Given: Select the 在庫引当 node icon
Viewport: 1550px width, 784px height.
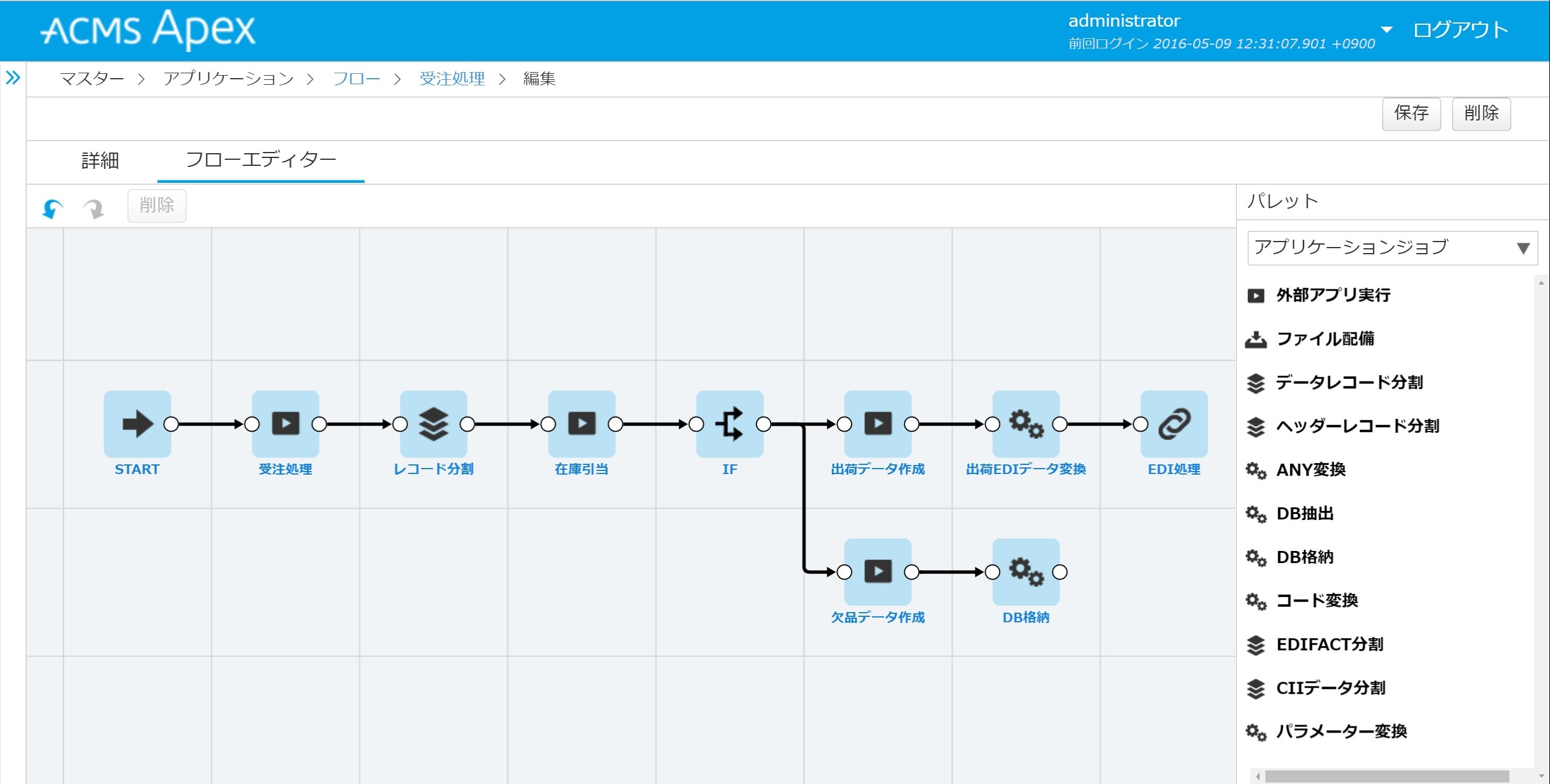Looking at the screenshot, I should [x=581, y=424].
